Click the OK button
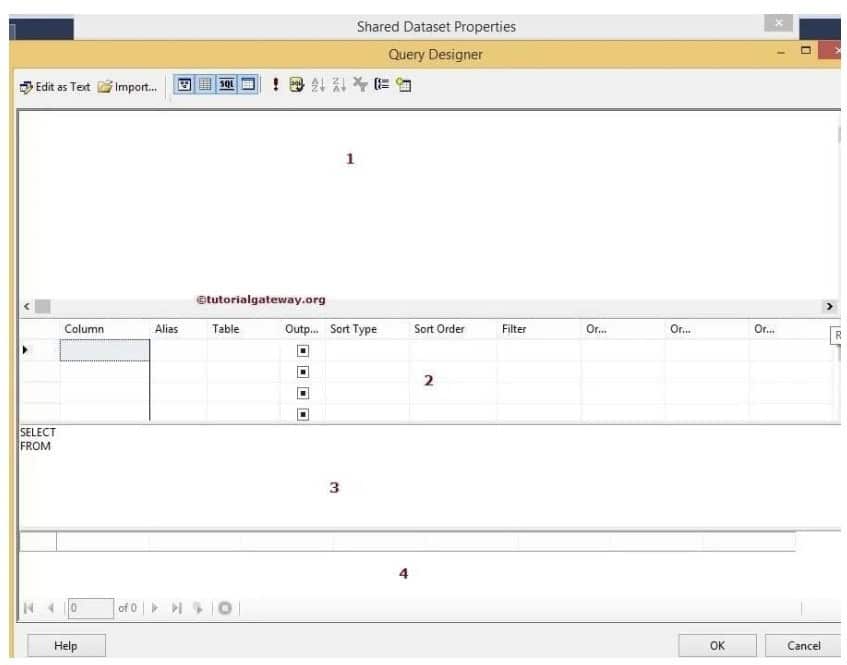 pyautogui.click(x=717, y=646)
